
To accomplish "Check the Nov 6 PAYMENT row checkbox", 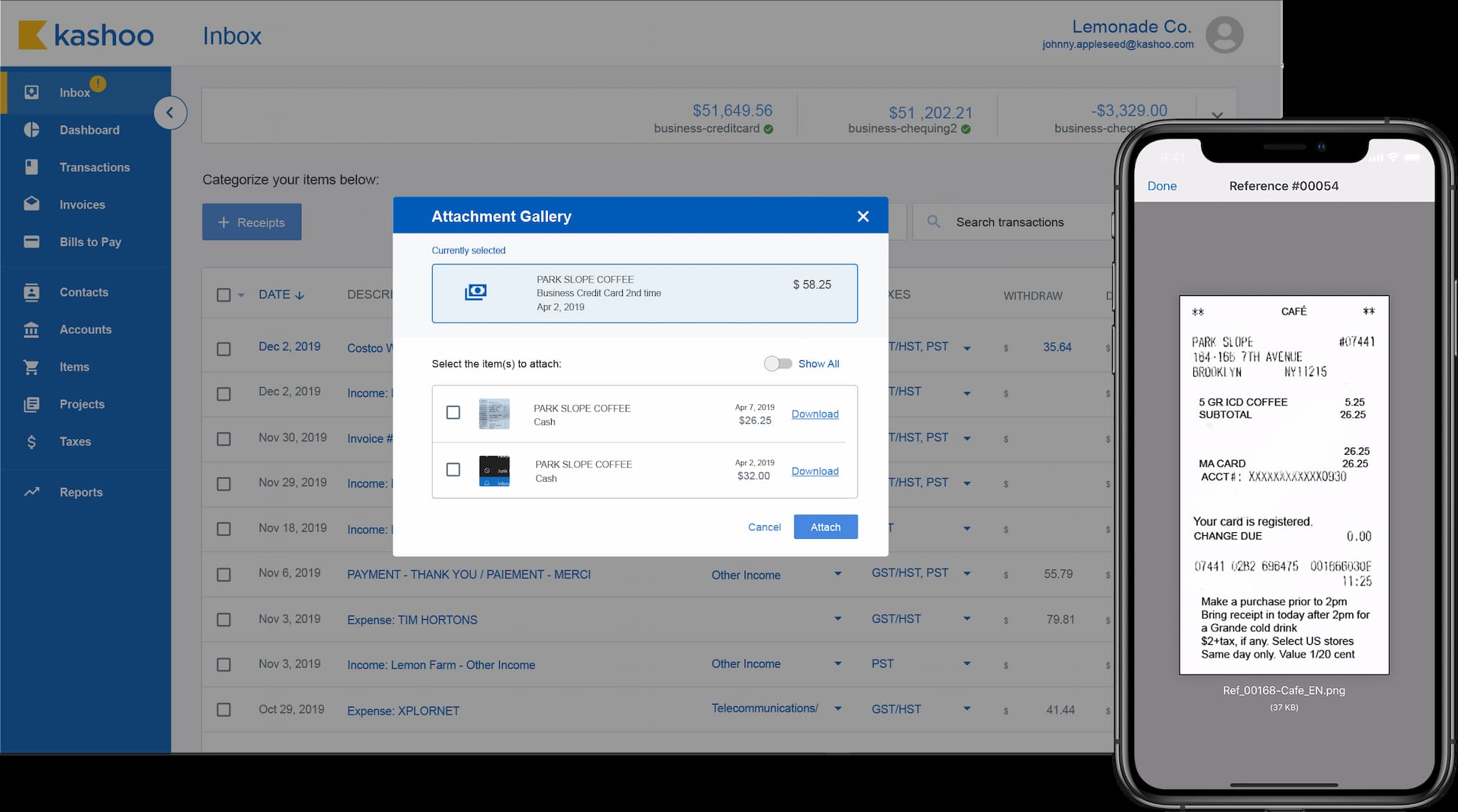I will [224, 574].
